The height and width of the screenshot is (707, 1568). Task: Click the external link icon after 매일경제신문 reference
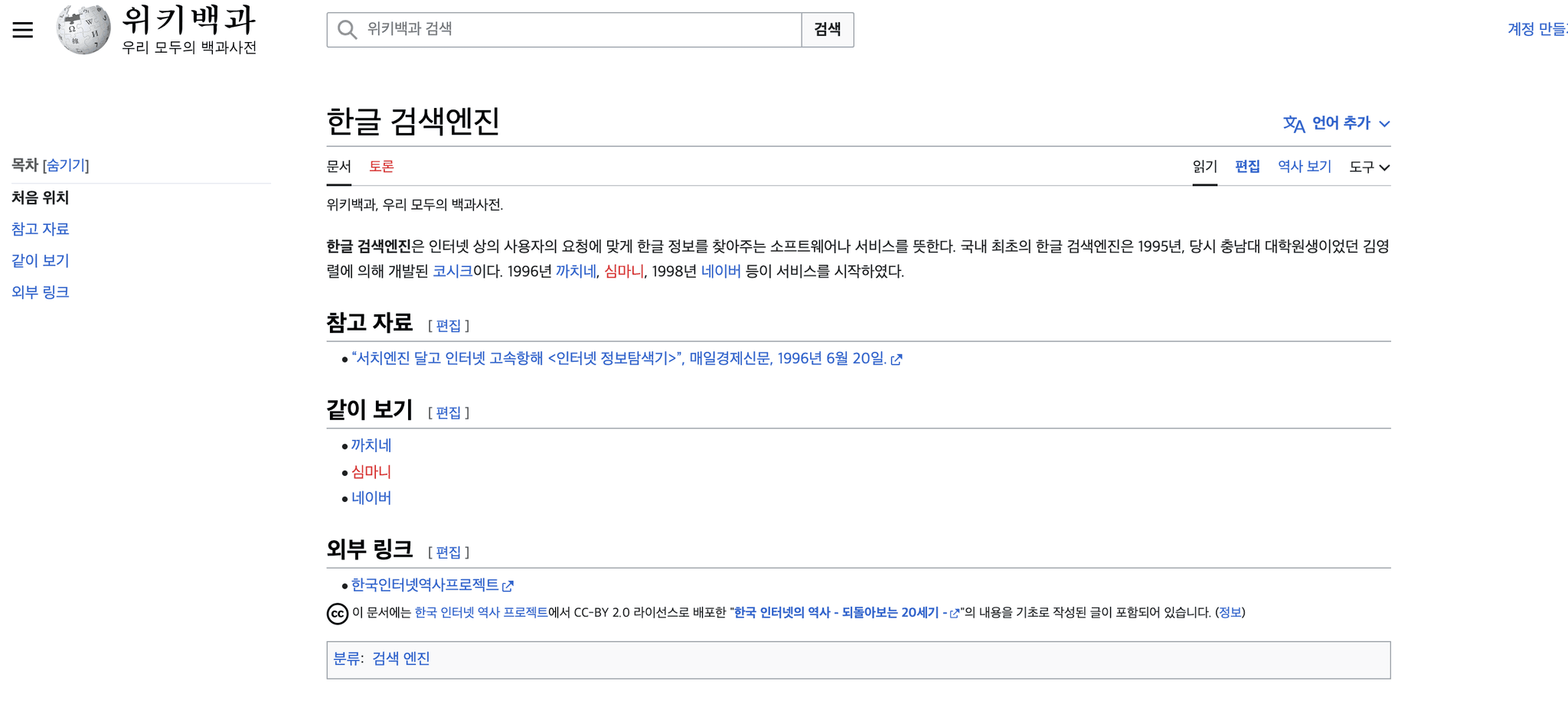pyautogui.click(x=897, y=359)
